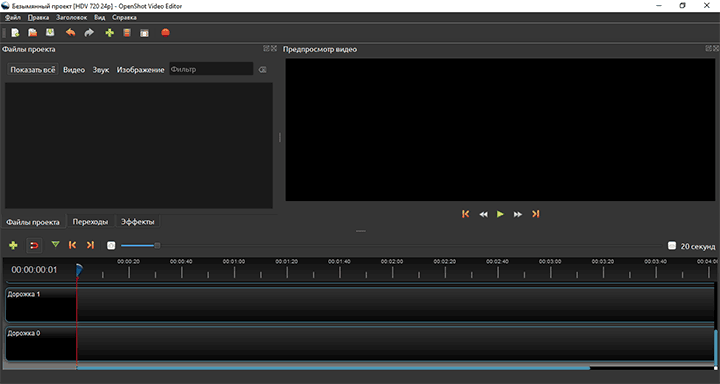The image size is (720, 384).
Task: Click the timeline playhead marker
Action: pyautogui.click(x=79, y=270)
